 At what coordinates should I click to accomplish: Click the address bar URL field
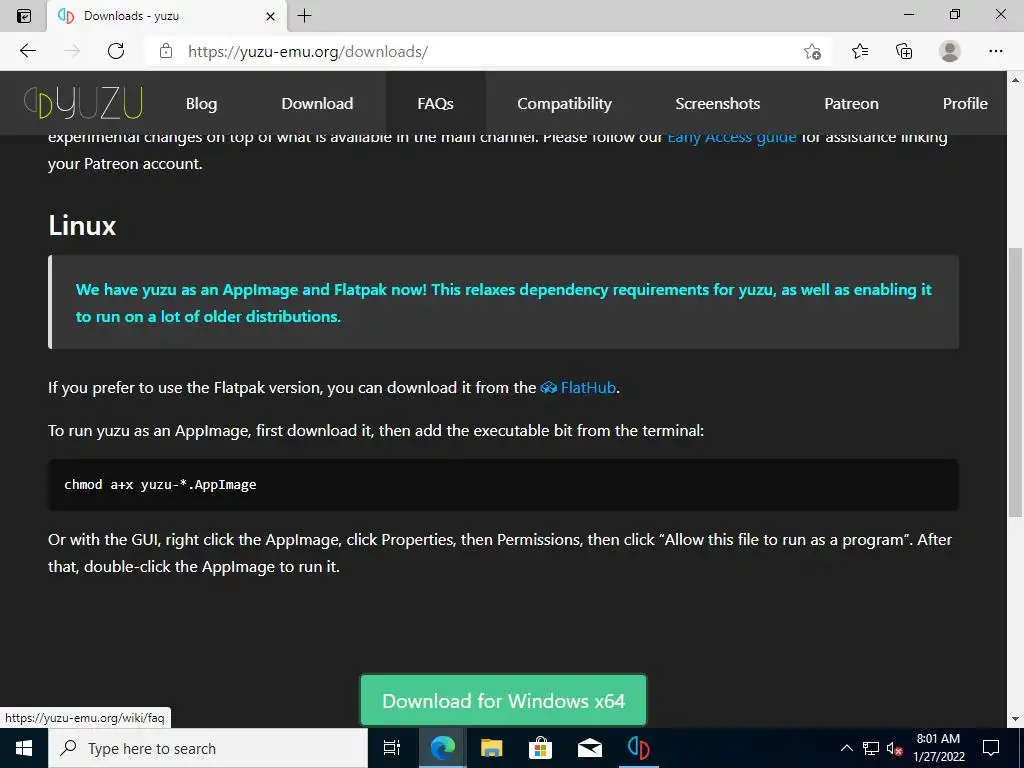pos(470,51)
